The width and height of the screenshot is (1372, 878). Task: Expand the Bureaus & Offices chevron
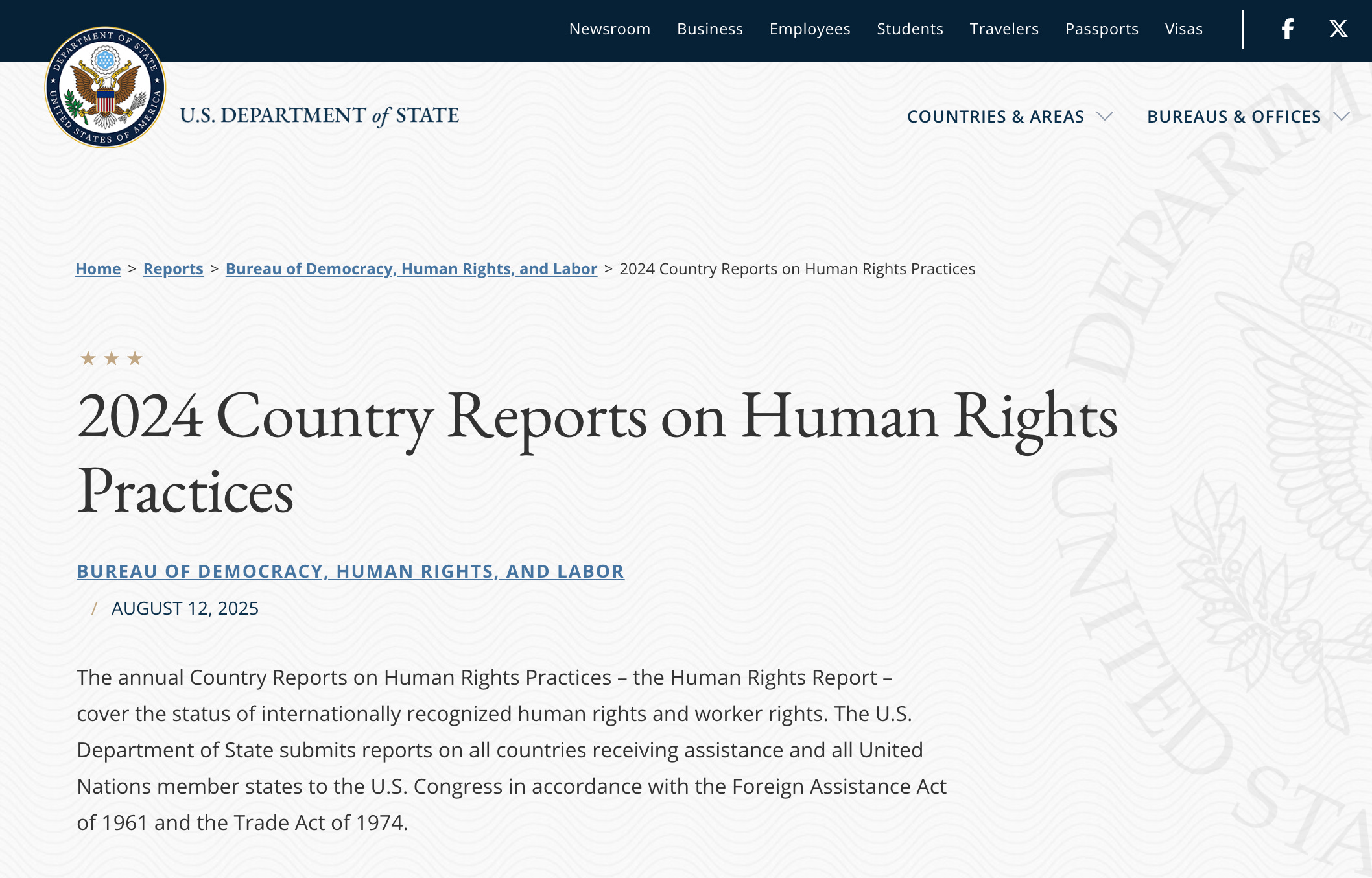coord(1342,117)
